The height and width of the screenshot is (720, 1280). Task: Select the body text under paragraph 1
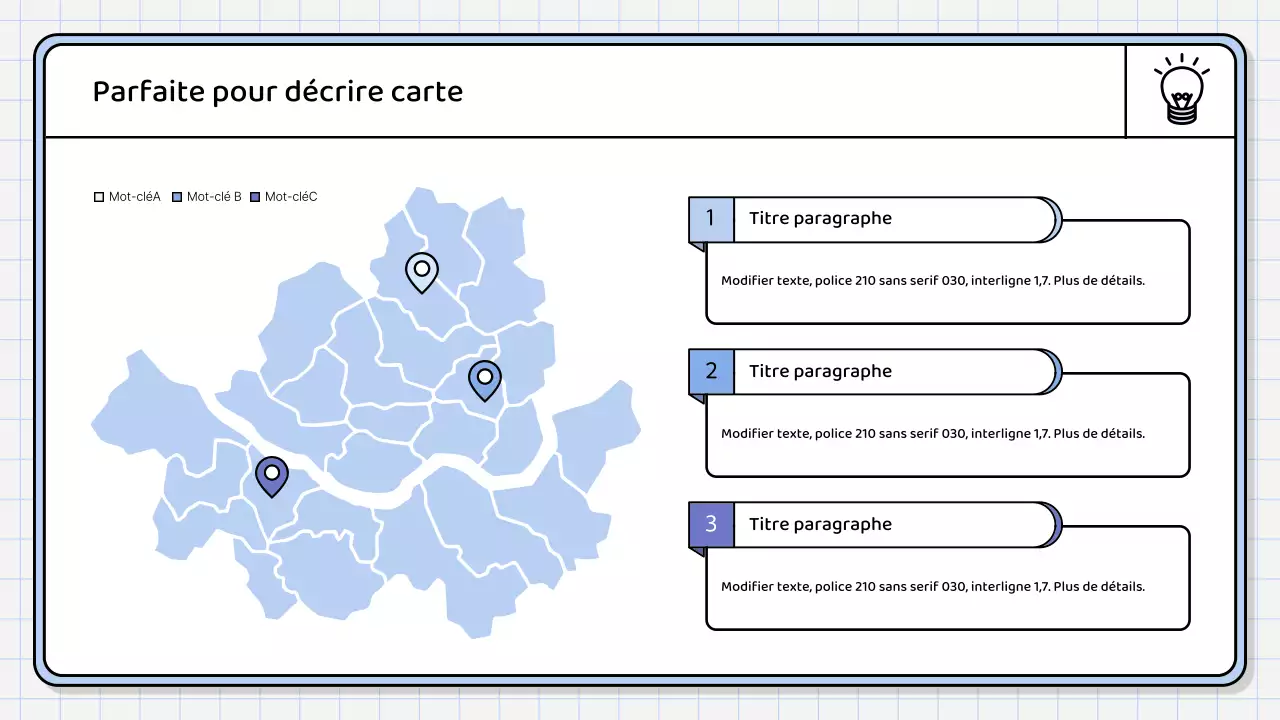coord(932,281)
